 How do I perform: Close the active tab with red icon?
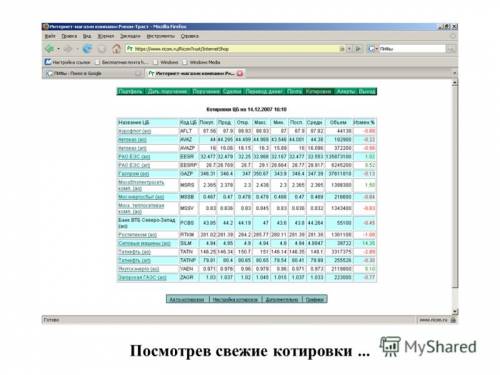pyautogui.click(x=240, y=74)
